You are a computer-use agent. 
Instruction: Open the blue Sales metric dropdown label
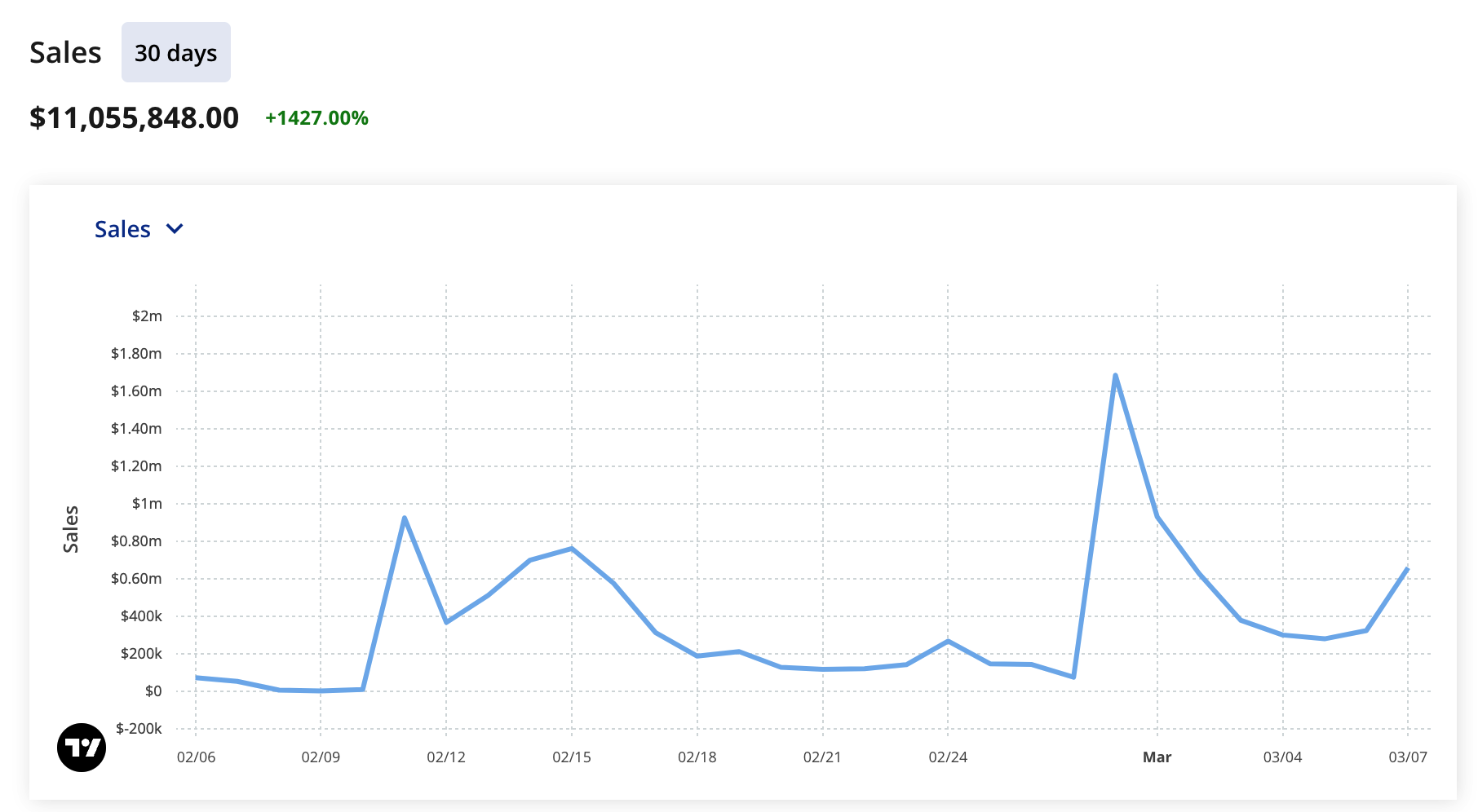[122, 229]
